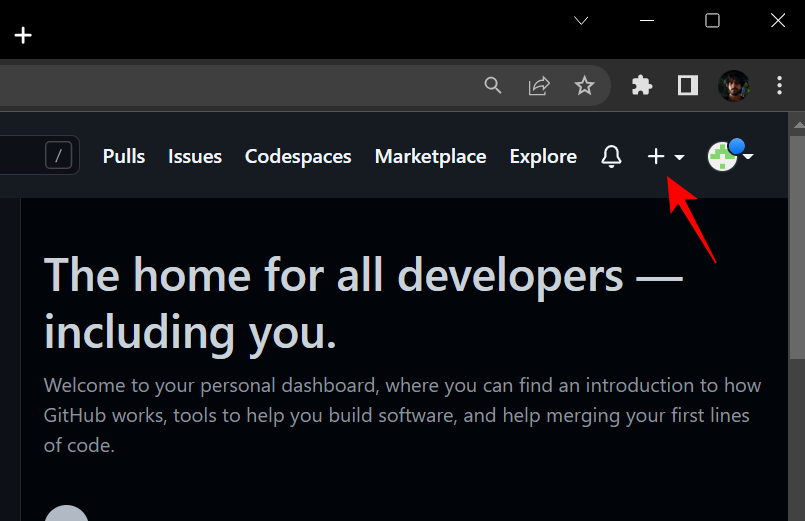Click the zoom magnifier icon in address bar

pyautogui.click(x=493, y=85)
